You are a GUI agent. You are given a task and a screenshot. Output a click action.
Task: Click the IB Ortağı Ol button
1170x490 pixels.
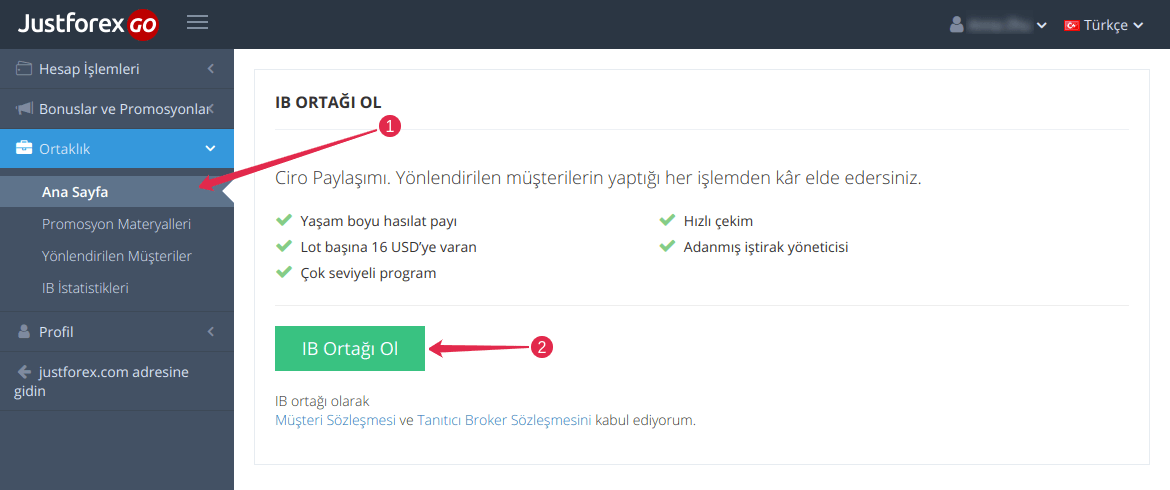point(350,348)
